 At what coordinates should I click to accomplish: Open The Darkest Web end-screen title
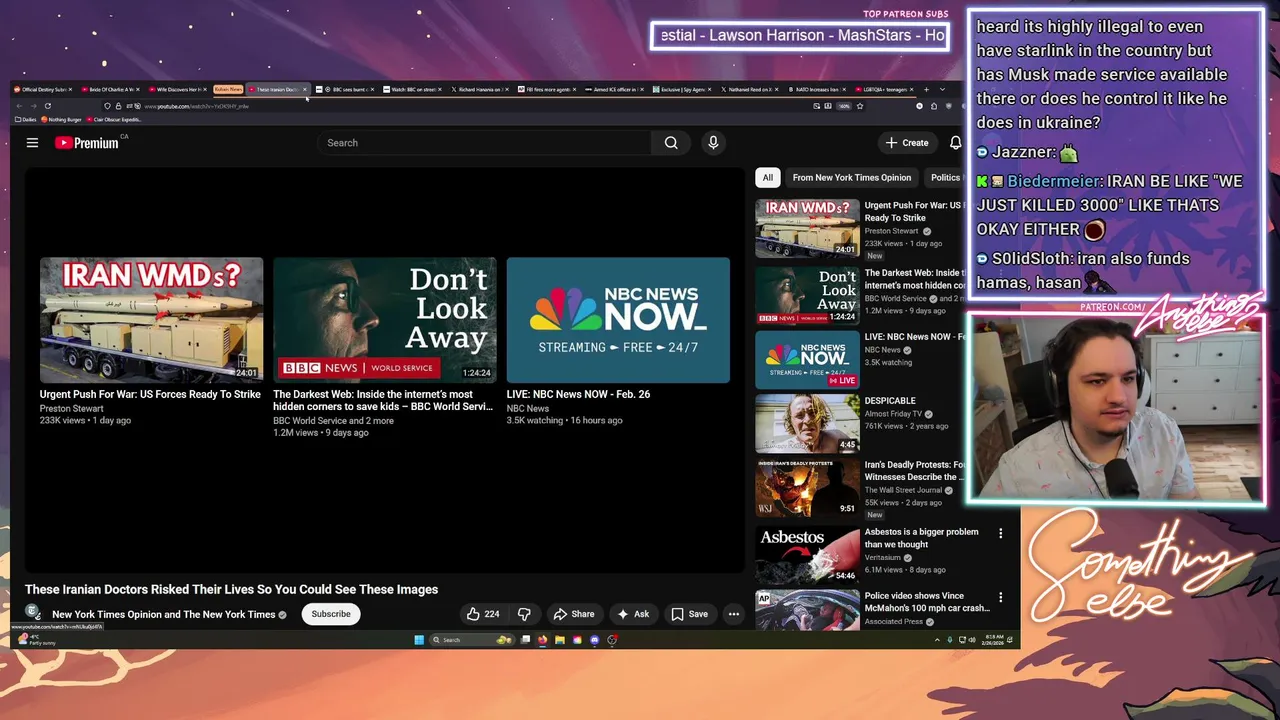coord(383,401)
